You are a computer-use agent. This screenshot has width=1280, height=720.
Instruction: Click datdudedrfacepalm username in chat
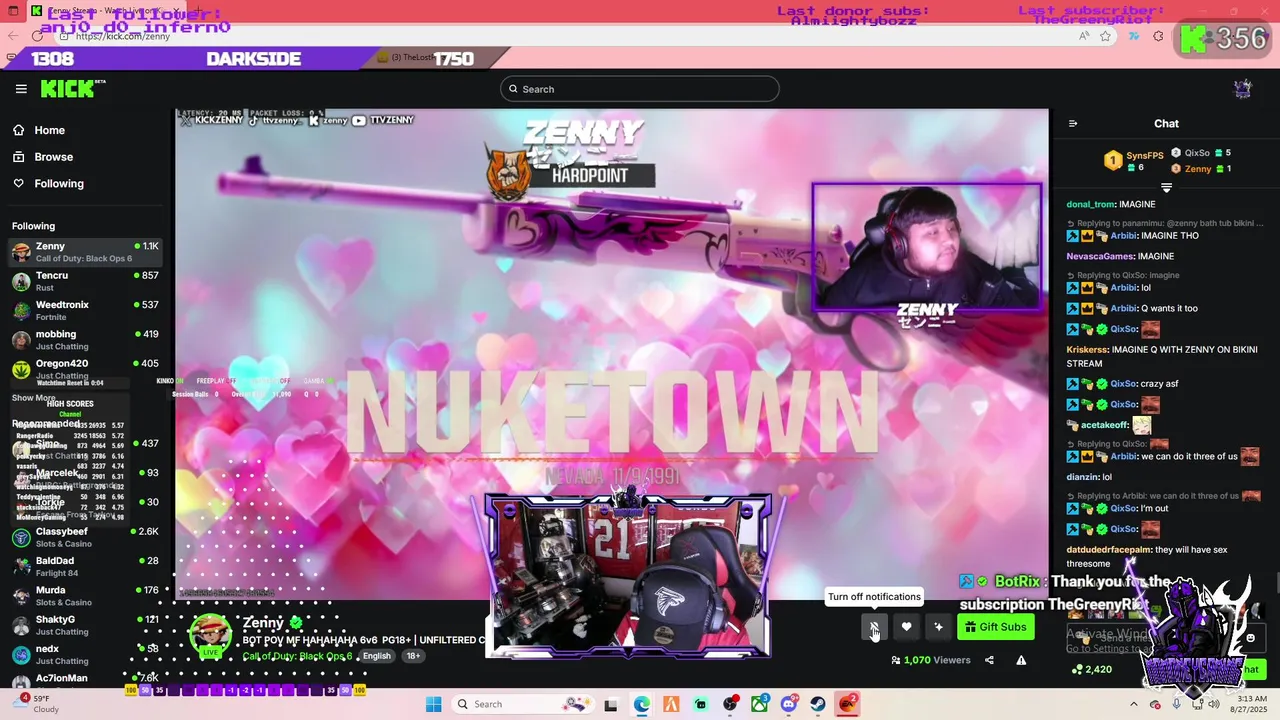(x=1109, y=550)
